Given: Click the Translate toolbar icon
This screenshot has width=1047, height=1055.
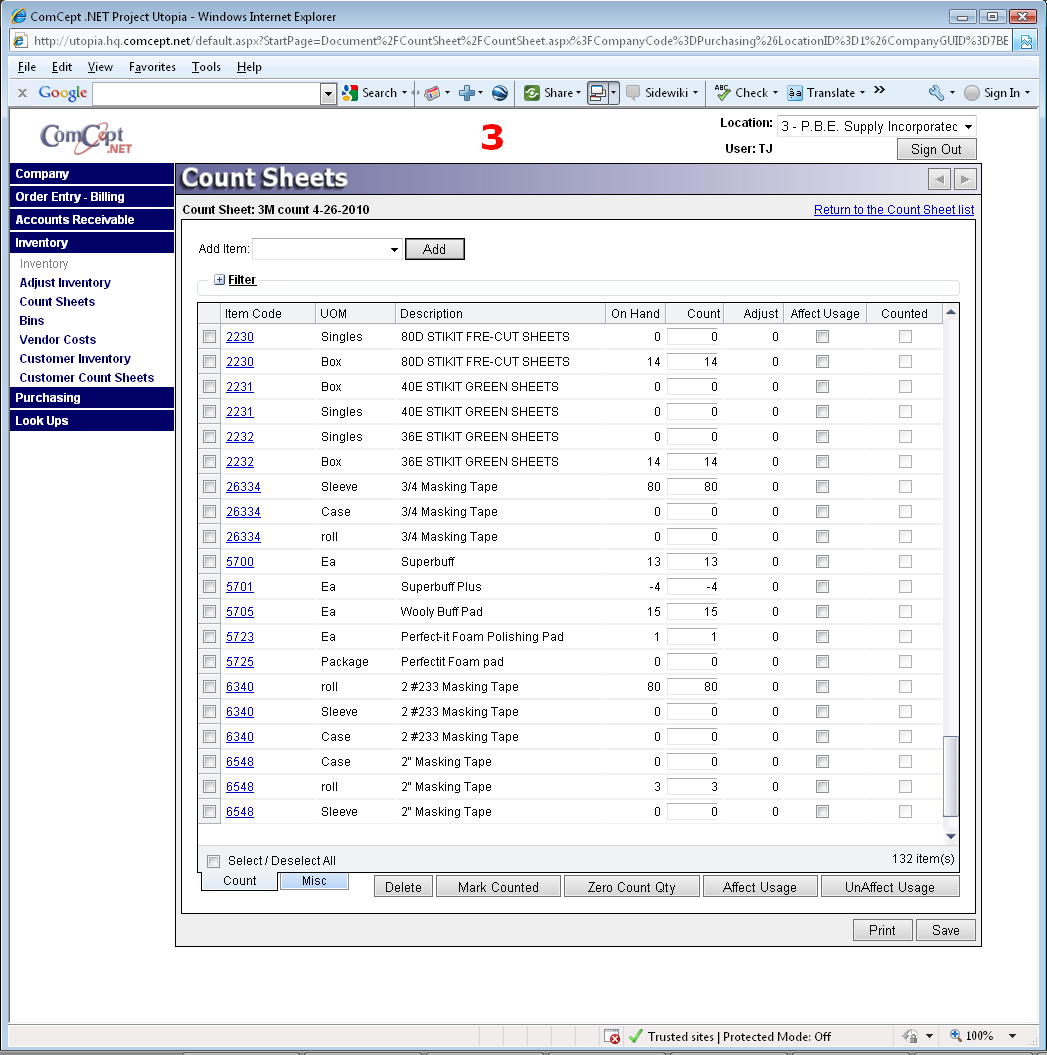Looking at the screenshot, I should point(796,93).
